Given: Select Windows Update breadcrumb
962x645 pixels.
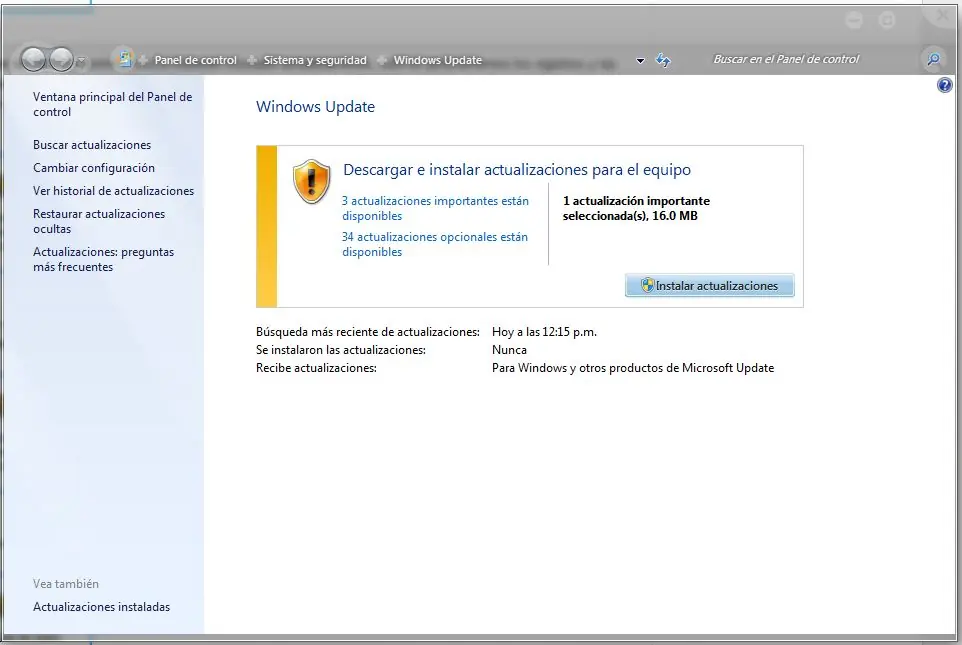Looking at the screenshot, I should point(437,60).
